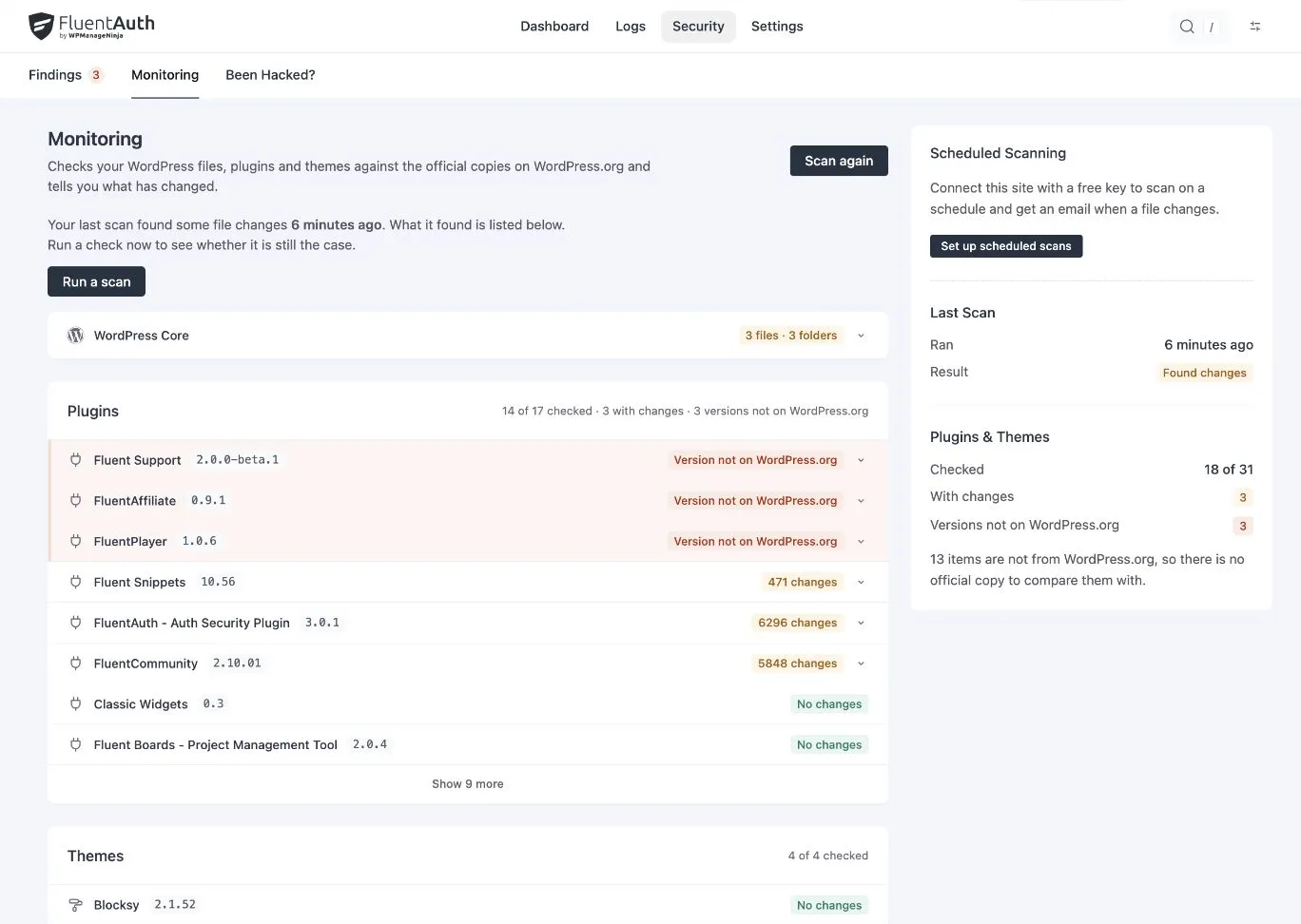Click the 471 changes badge
Viewport: 1301px width, 924px height.
click(x=803, y=582)
